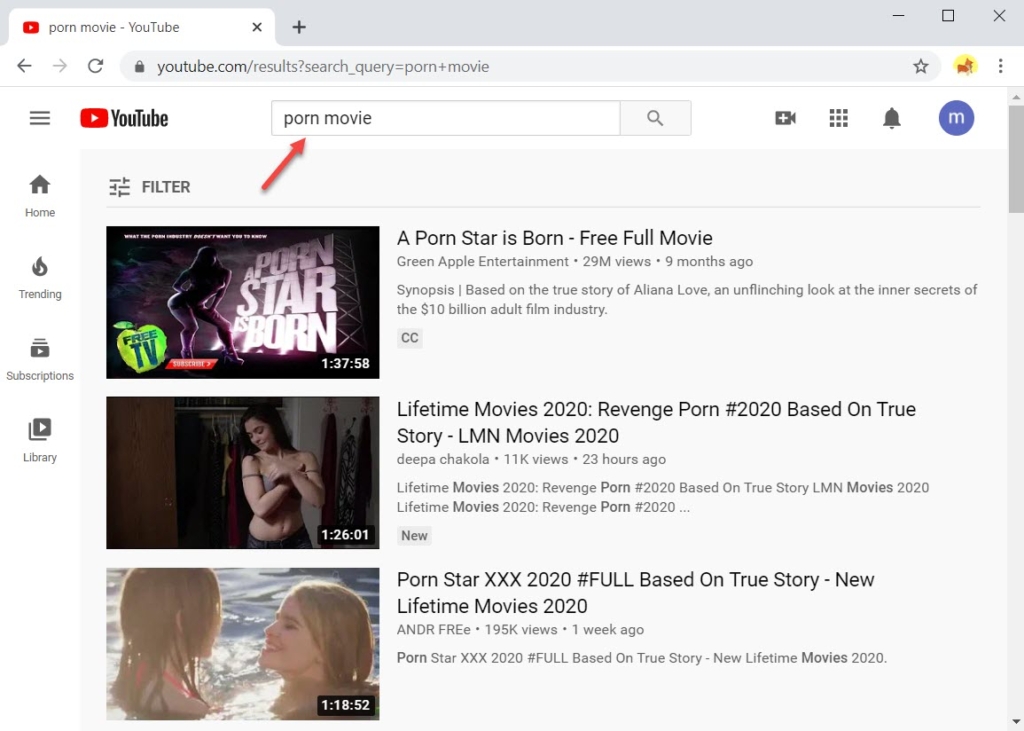The height and width of the screenshot is (731, 1024).
Task: Open the notifications bell
Action: pyautogui.click(x=891, y=118)
